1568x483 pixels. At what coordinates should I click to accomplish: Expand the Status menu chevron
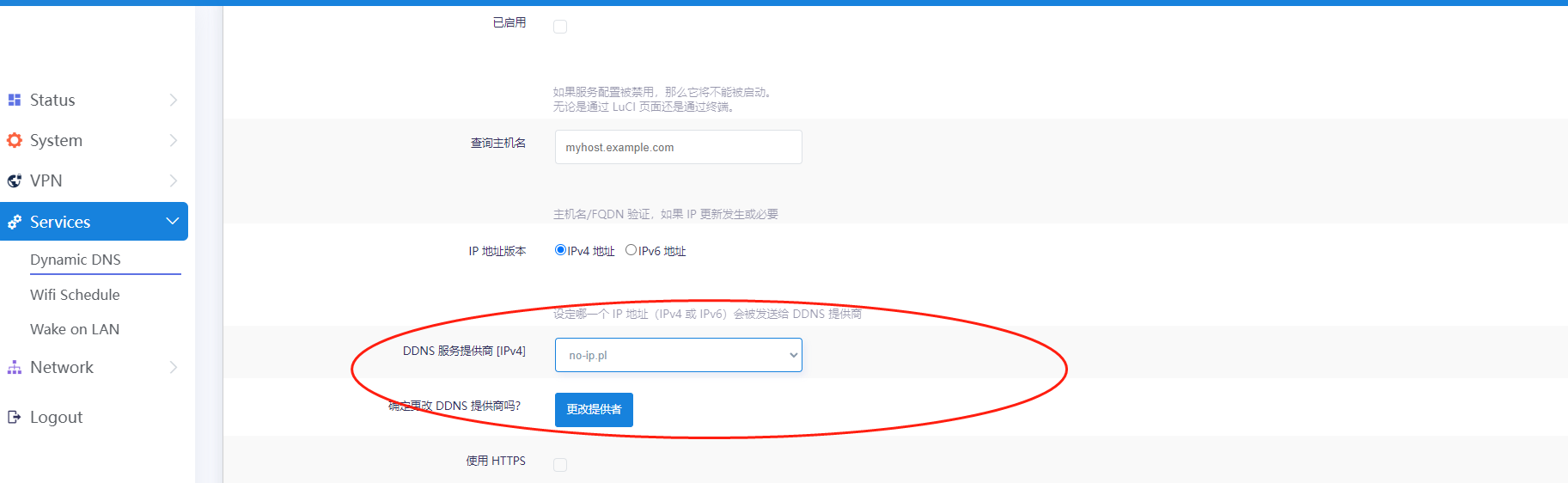173,100
